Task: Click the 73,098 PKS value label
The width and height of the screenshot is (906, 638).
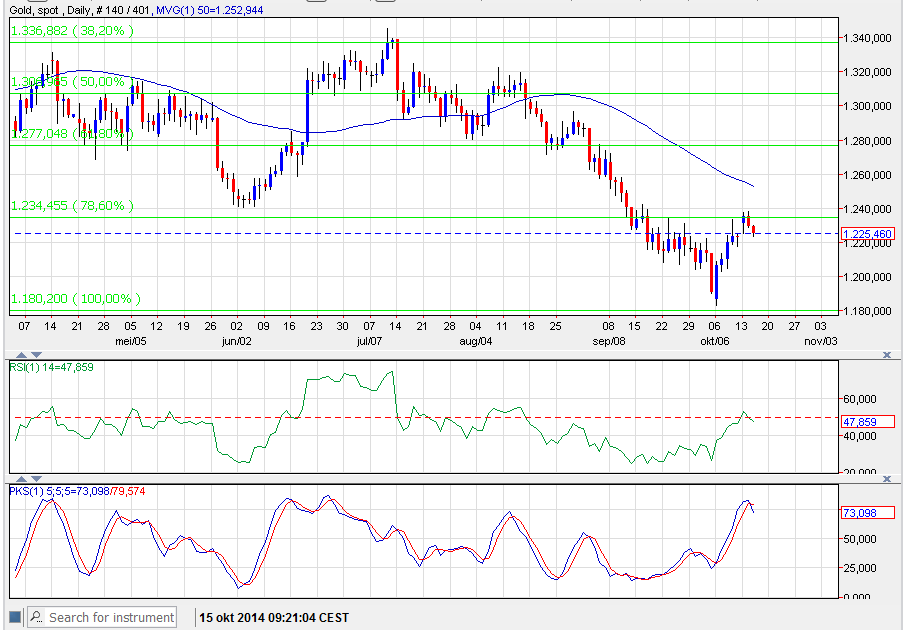Action: point(868,513)
